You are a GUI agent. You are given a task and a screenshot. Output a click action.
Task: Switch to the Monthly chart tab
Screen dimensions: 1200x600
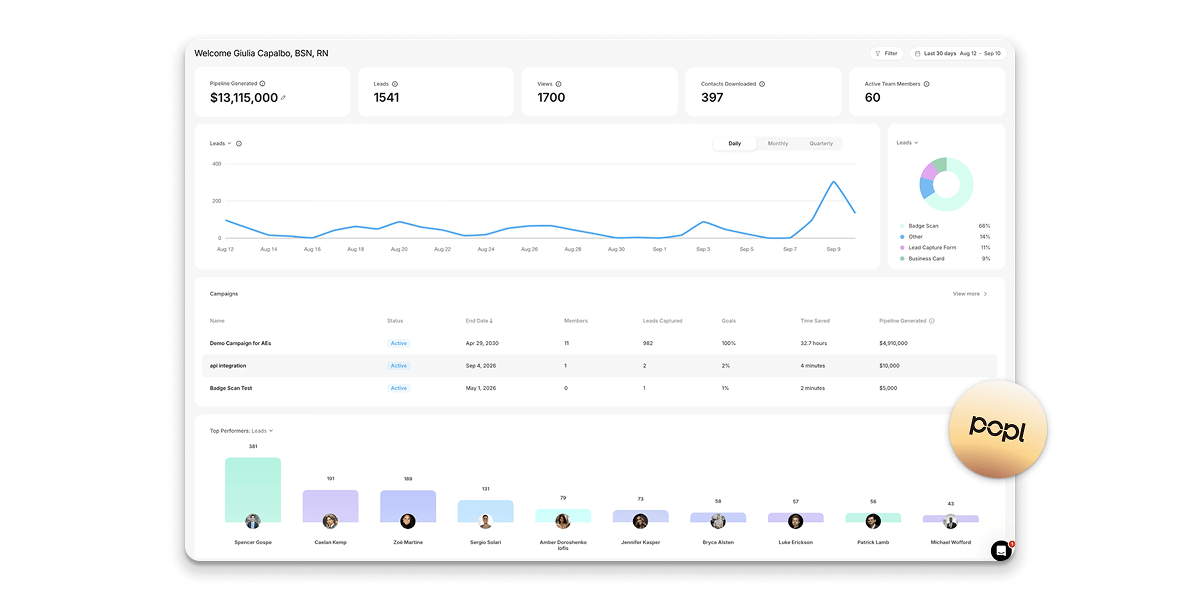pyautogui.click(x=778, y=143)
